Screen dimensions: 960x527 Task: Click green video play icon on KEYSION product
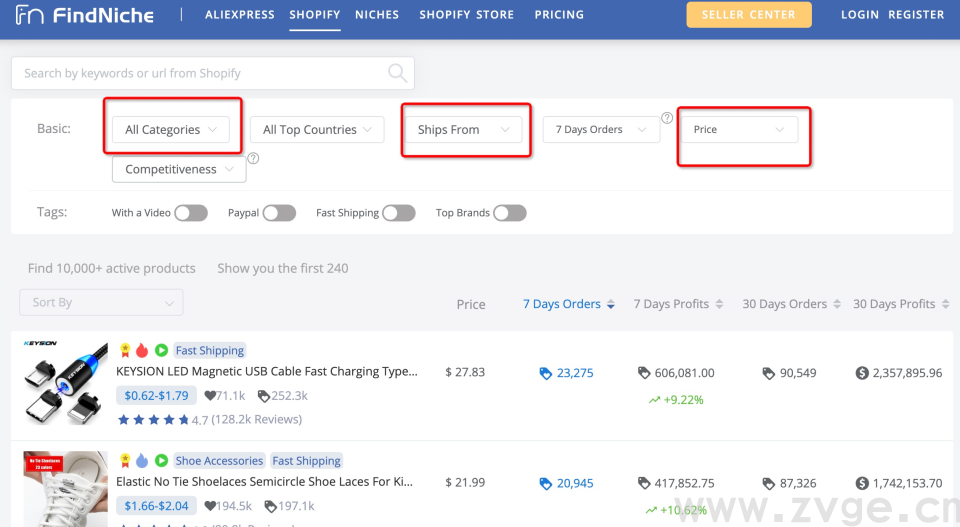(161, 351)
